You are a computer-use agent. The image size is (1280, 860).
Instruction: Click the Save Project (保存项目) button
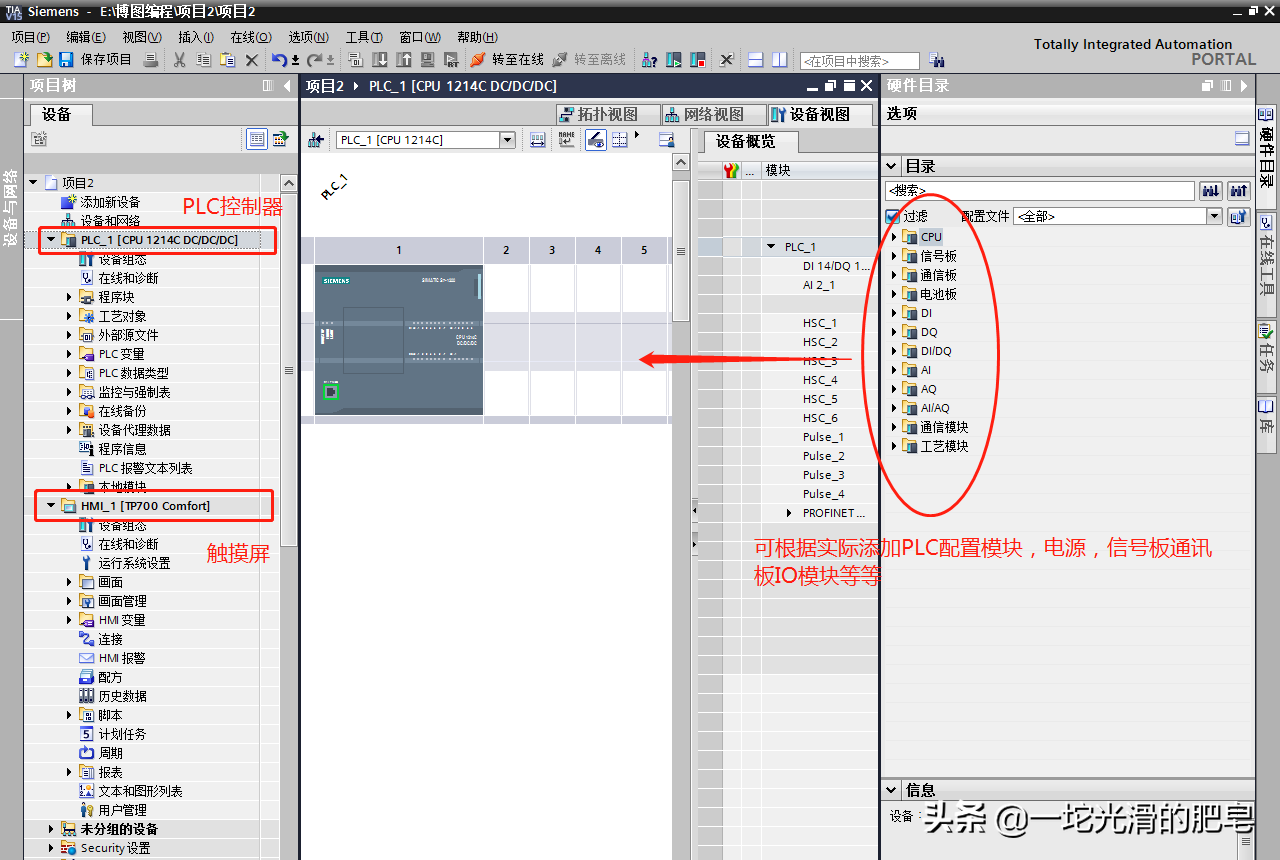pos(95,60)
